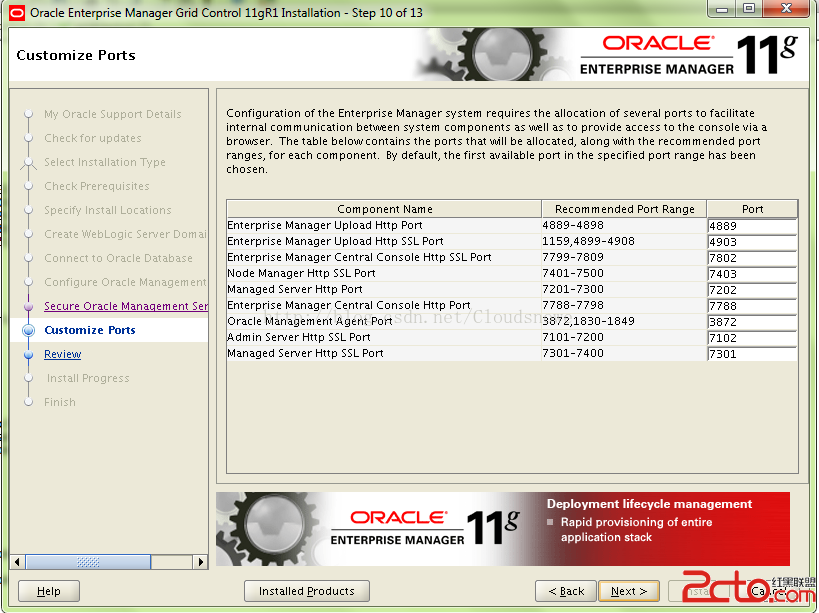
Task: Edit the Central Console Http SSL Port value 7802
Action: pyautogui.click(x=752, y=258)
